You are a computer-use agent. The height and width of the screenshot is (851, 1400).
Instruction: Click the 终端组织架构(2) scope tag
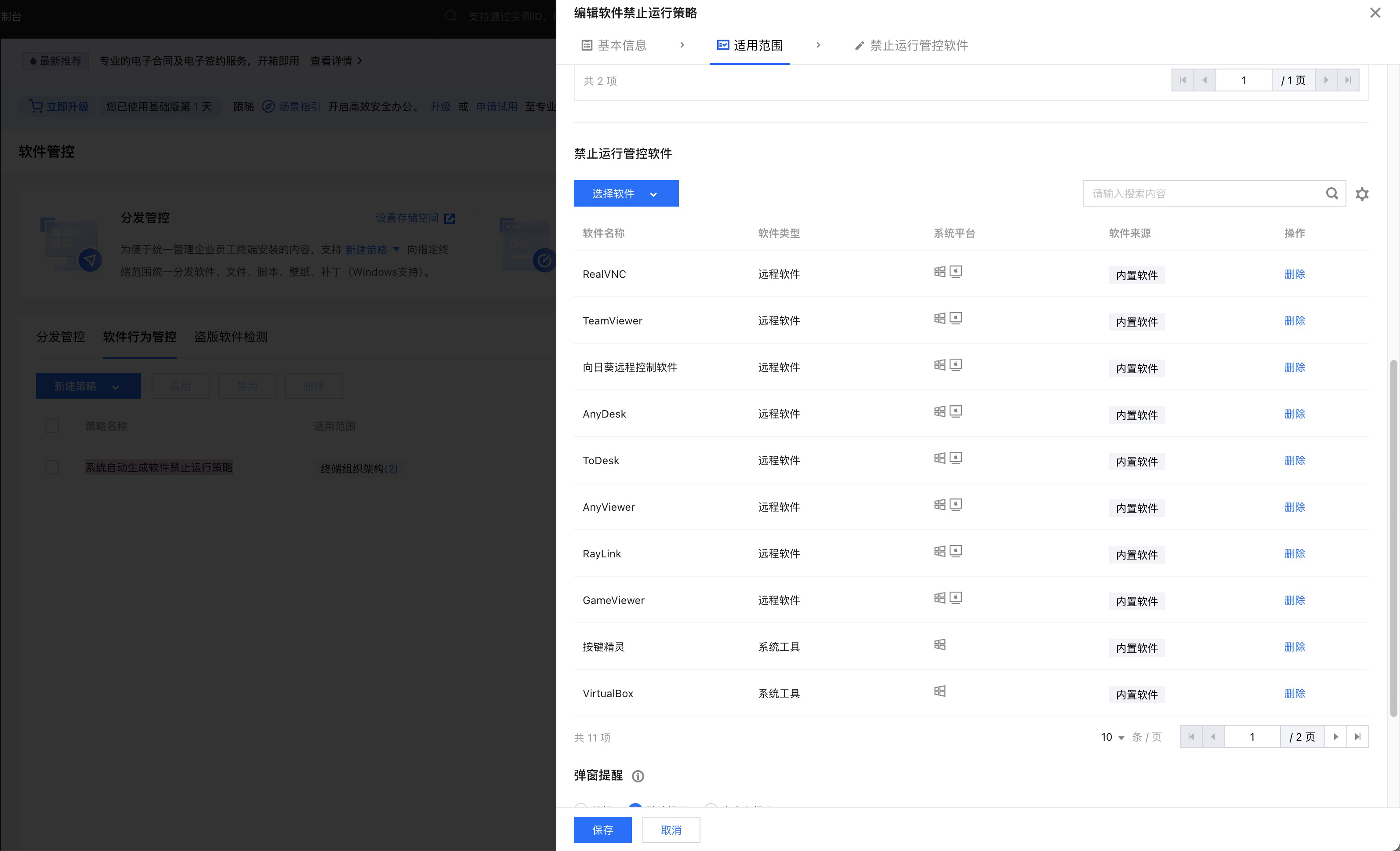359,469
